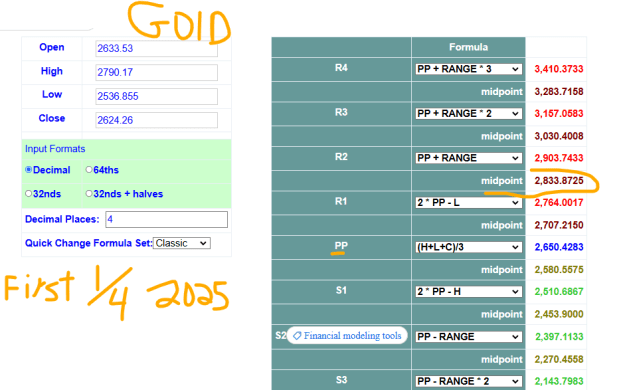
Task: Select the 64ths input format radio
Action: (89, 170)
